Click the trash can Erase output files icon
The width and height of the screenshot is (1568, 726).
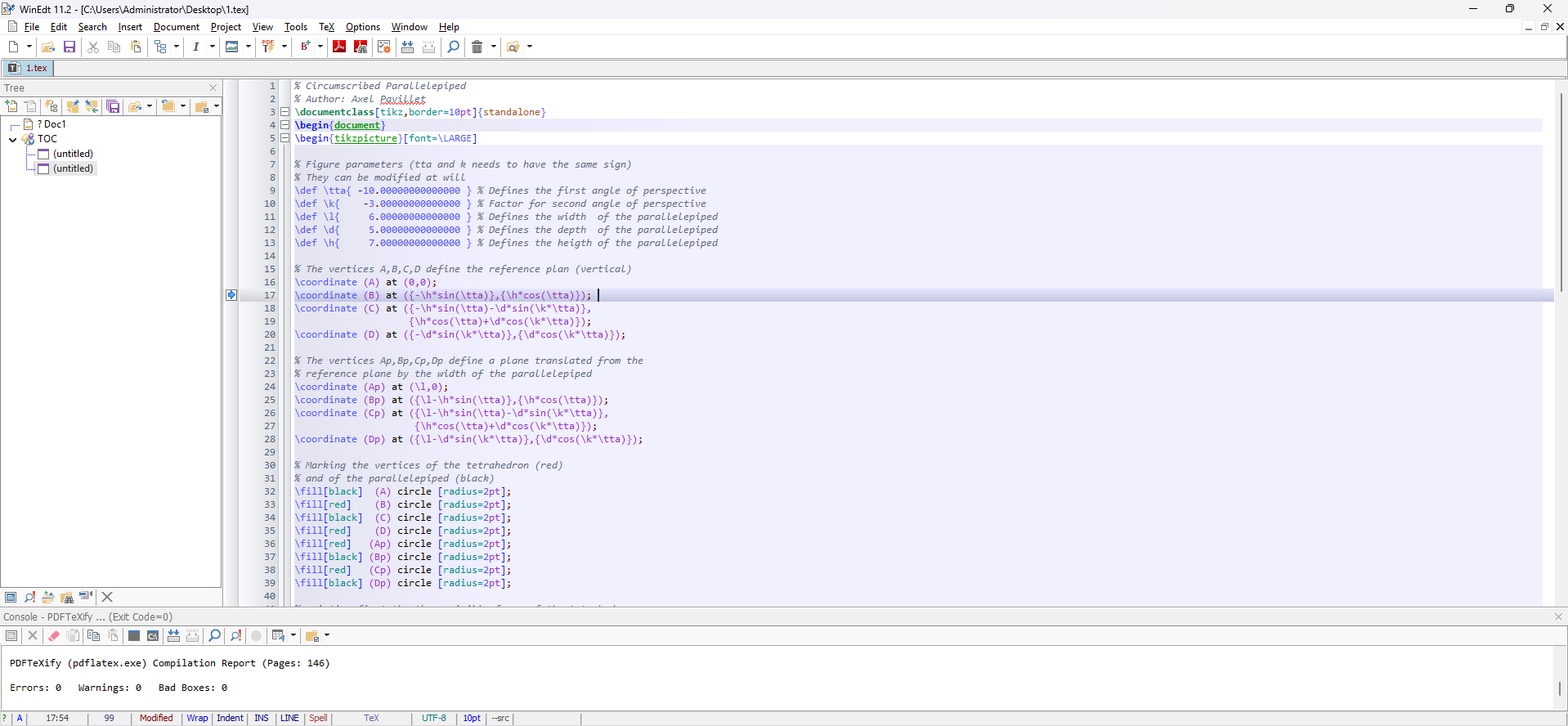click(x=477, y=47)
